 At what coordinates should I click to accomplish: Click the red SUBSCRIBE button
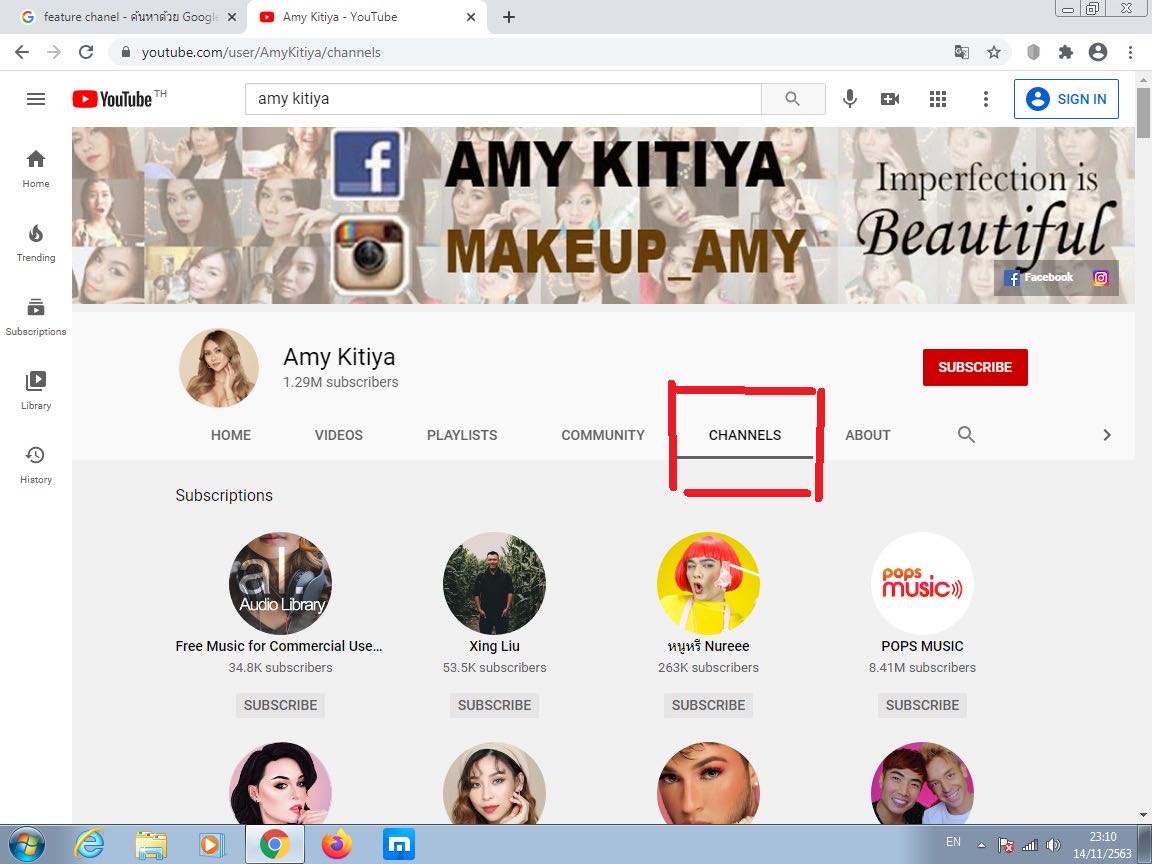tap(975, 367)
